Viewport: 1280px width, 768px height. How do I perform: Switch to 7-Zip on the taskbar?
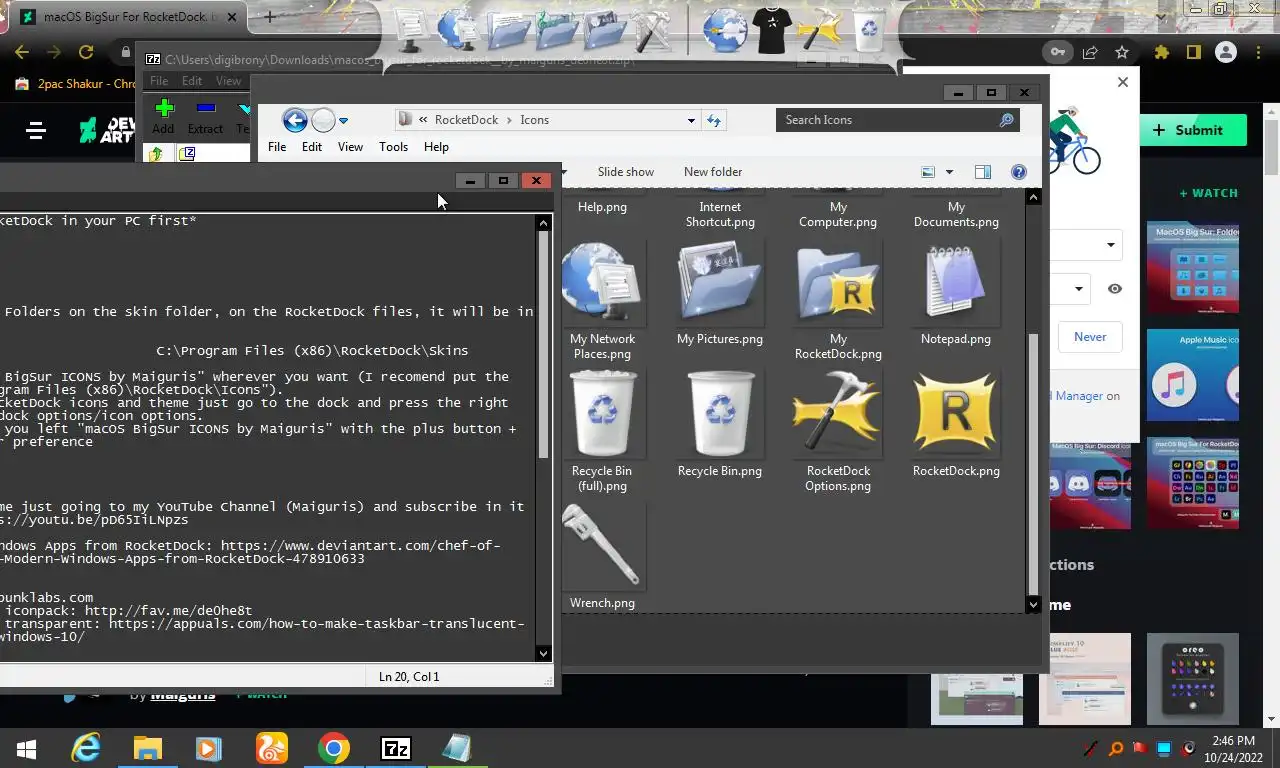click(396, 748)
